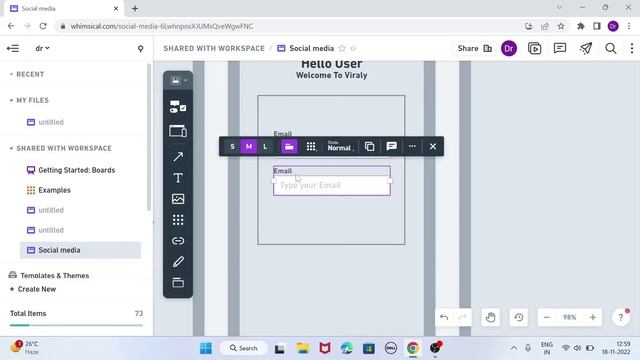This screenshot has height=360, width=640.
Task: Star the Social media file
Action: click(342, 49)
